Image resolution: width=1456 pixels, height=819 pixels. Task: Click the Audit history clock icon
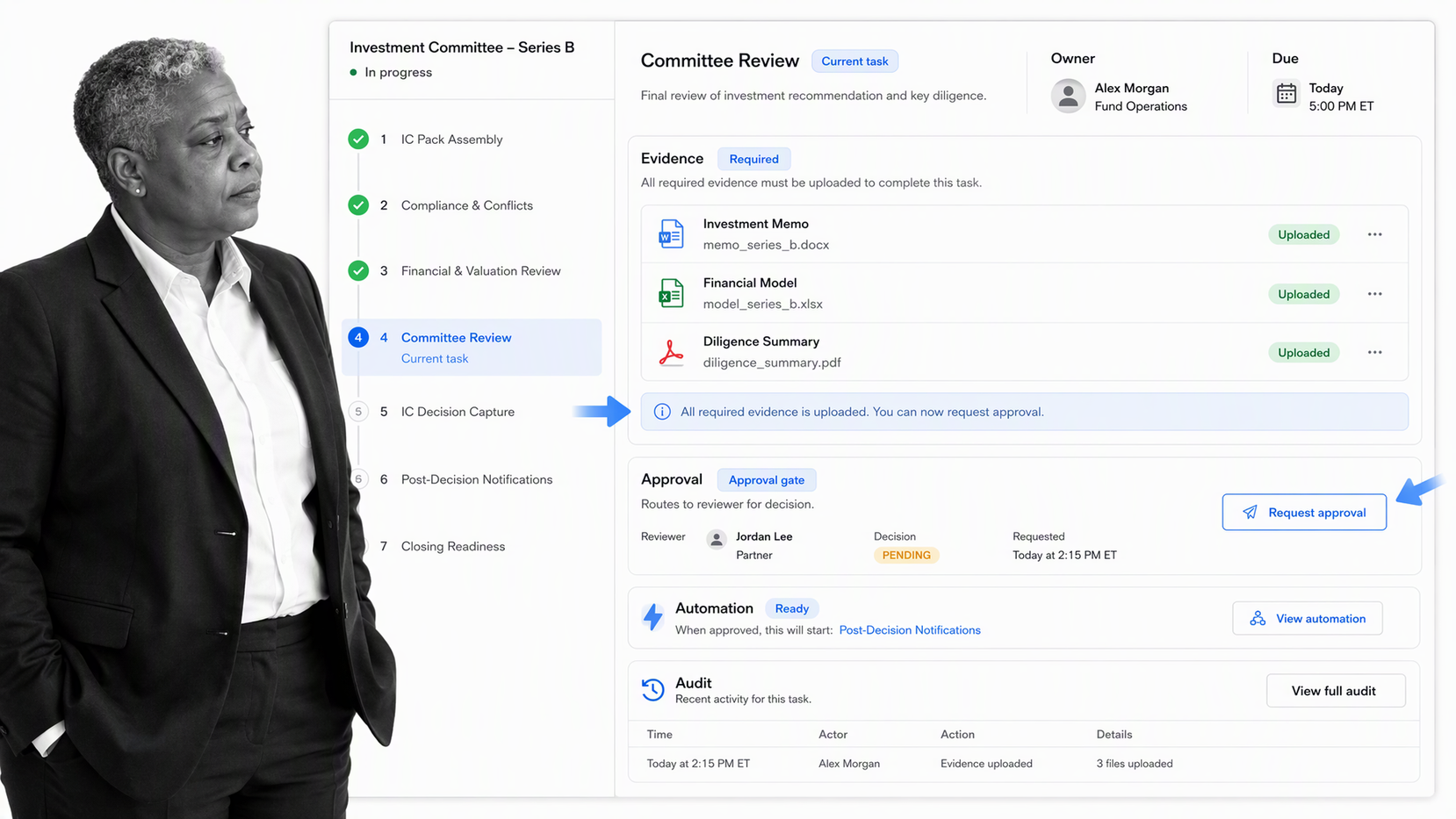point(652,689)
